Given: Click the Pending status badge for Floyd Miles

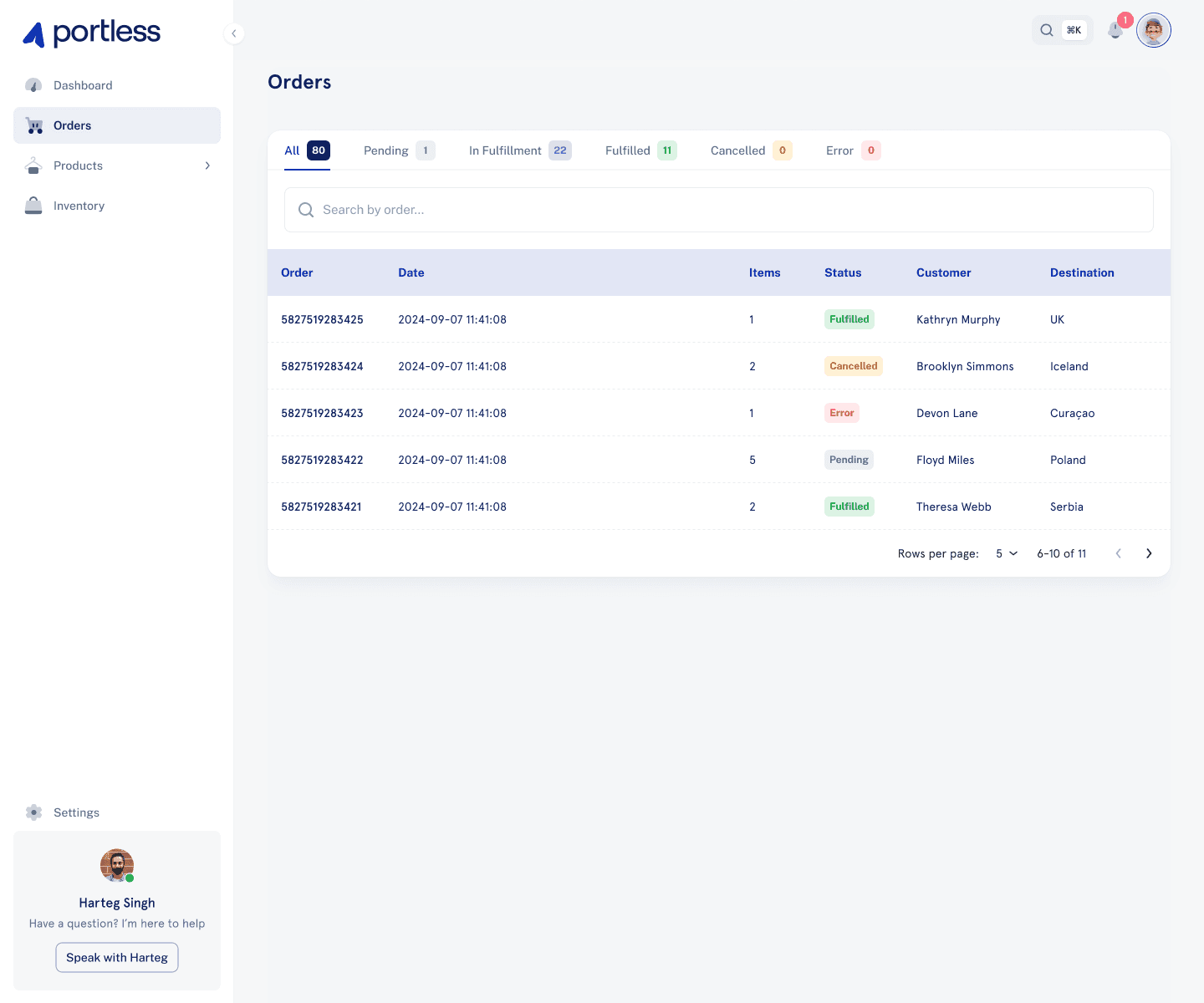Looking at the screenshot, I should (x=849, y=460).
